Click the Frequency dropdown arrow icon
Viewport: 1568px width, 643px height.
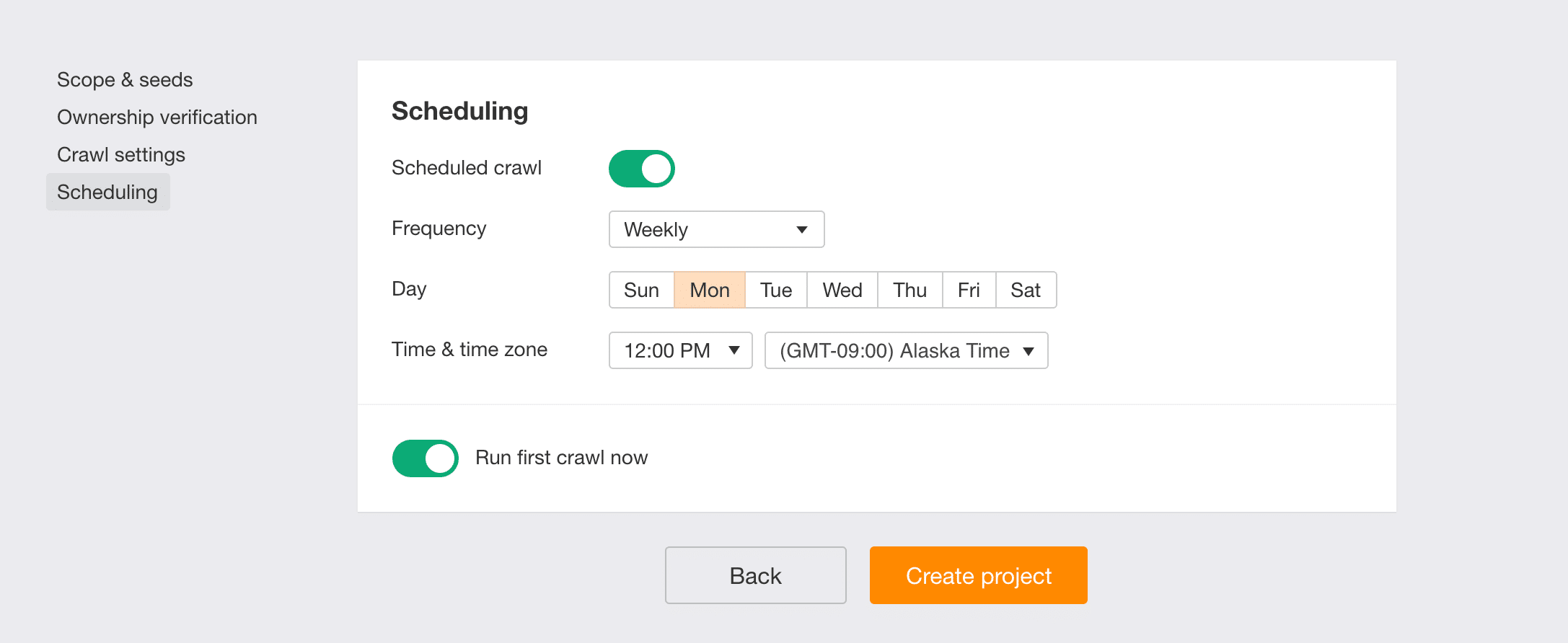pyautogui.click(x=801, y=230)
